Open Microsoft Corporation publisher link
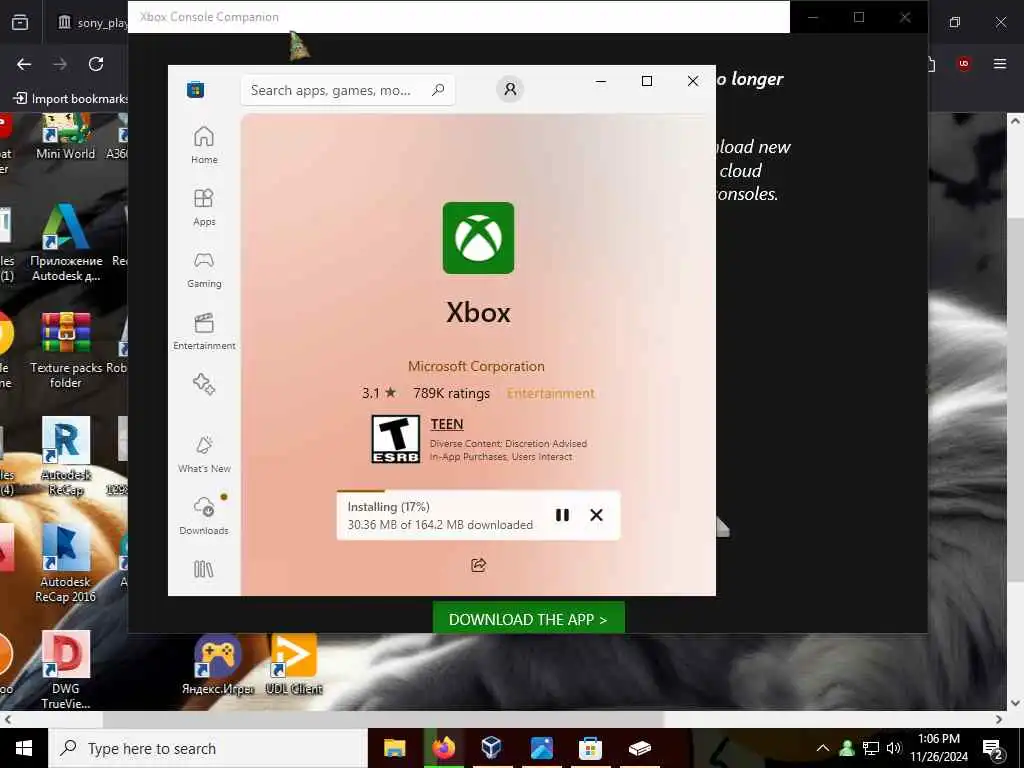Screen dimensions: 1024x768 click(x=476, y=366)
